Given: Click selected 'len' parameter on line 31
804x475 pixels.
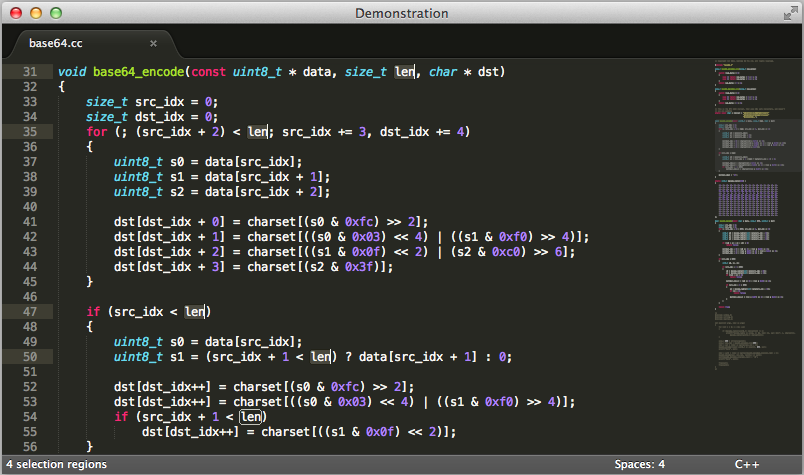Looking at the screenshot, I should (404, 72).
